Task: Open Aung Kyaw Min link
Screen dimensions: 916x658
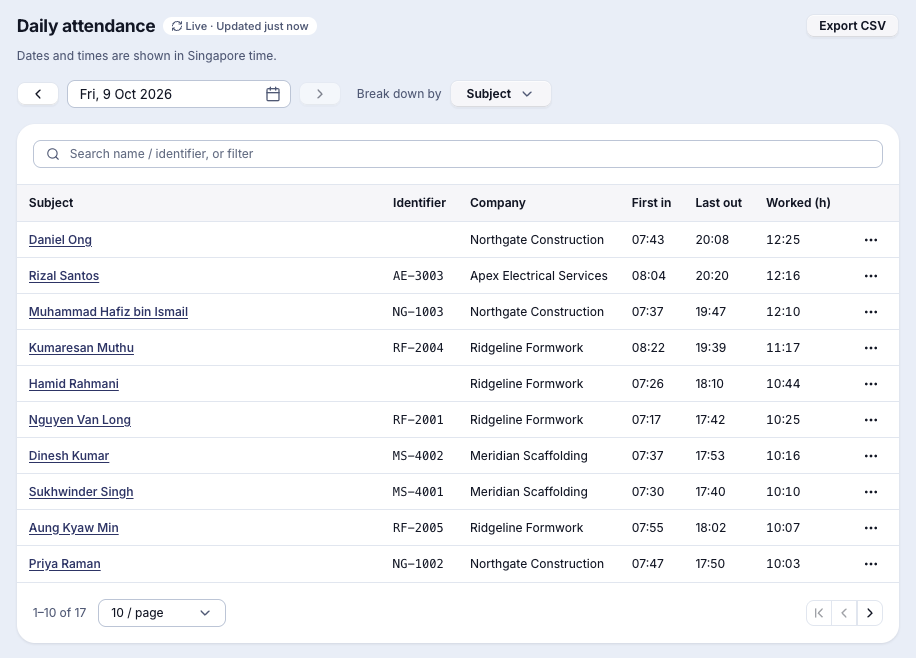Action: click(x=74, y=528)
